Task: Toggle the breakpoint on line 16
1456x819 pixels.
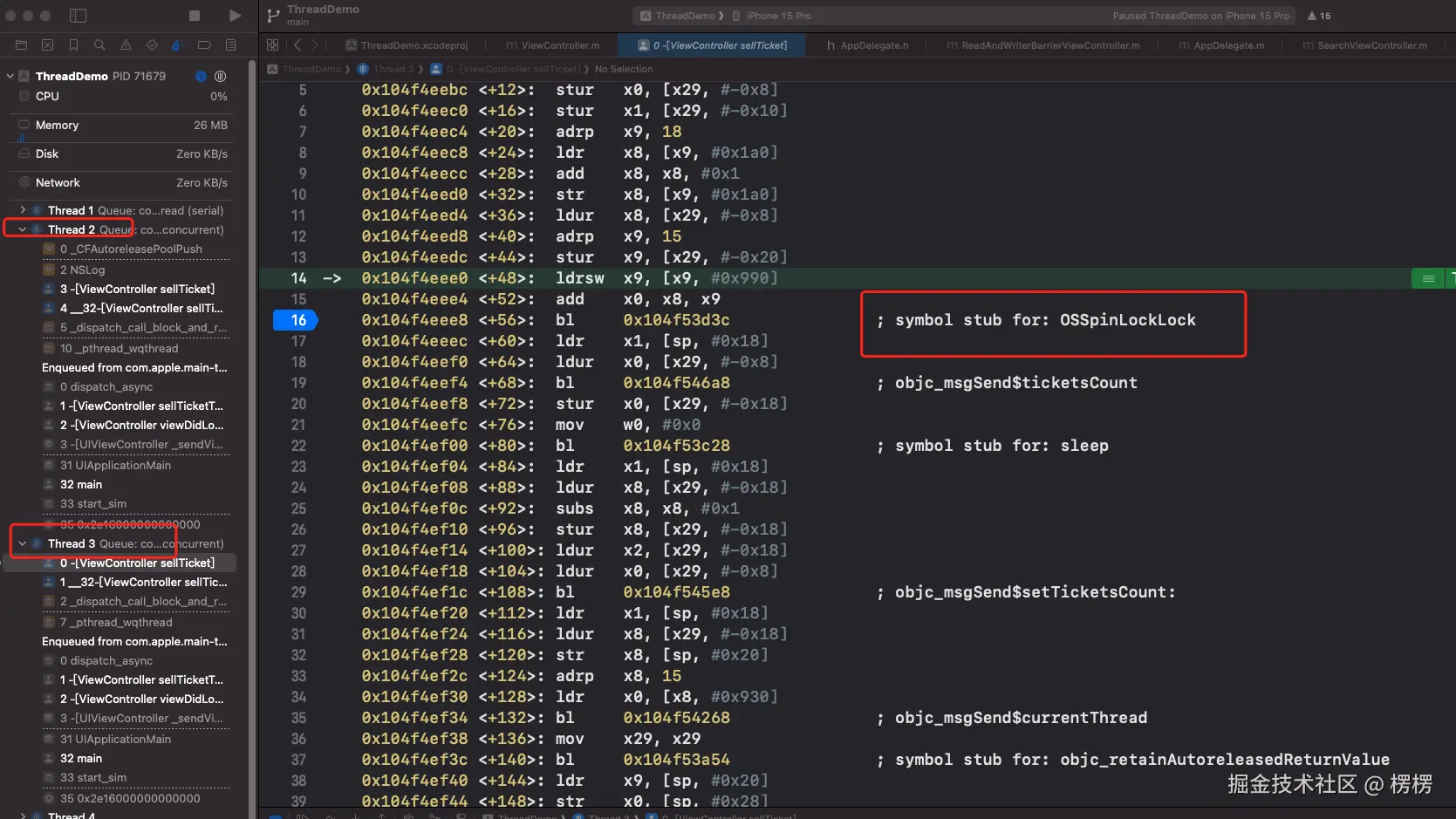Action: coord(296,320)
